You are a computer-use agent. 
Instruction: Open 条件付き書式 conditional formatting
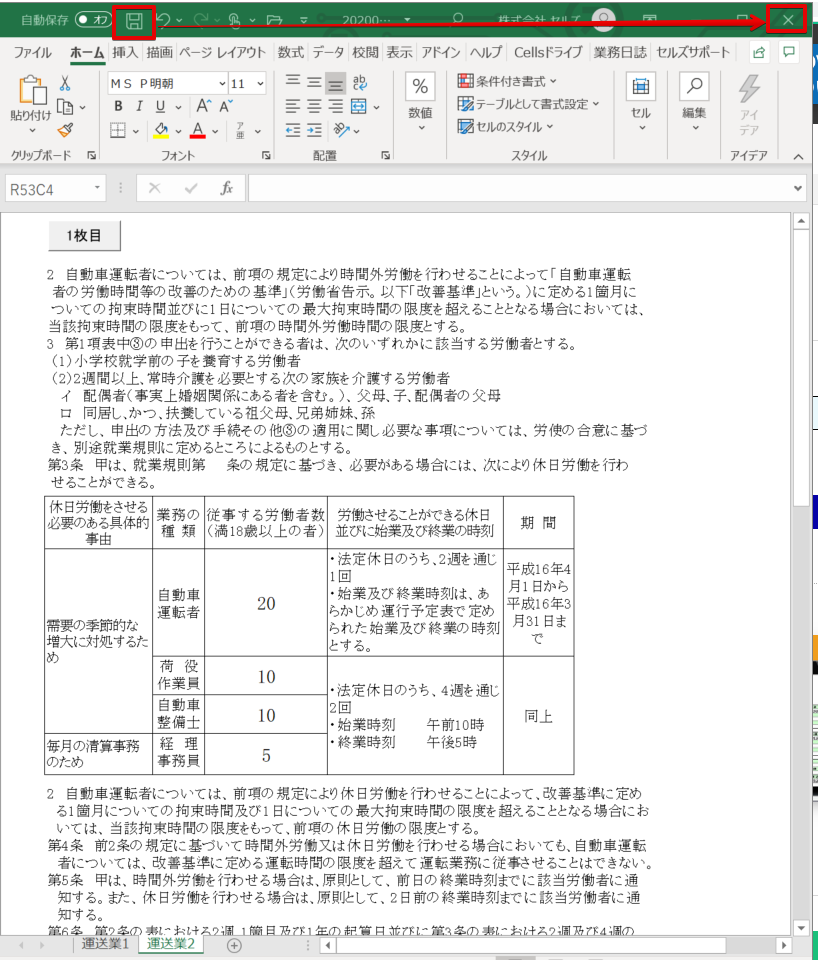click(507, 81)
